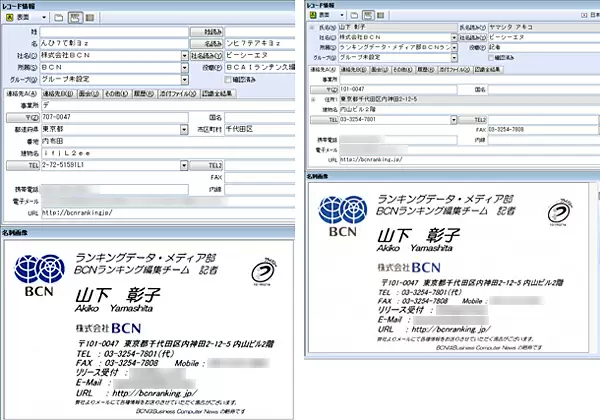This screenshot has height=420, width=600.
Task: Switch to the 履歴 tab in the left window
Action: [x=144, y=94]
